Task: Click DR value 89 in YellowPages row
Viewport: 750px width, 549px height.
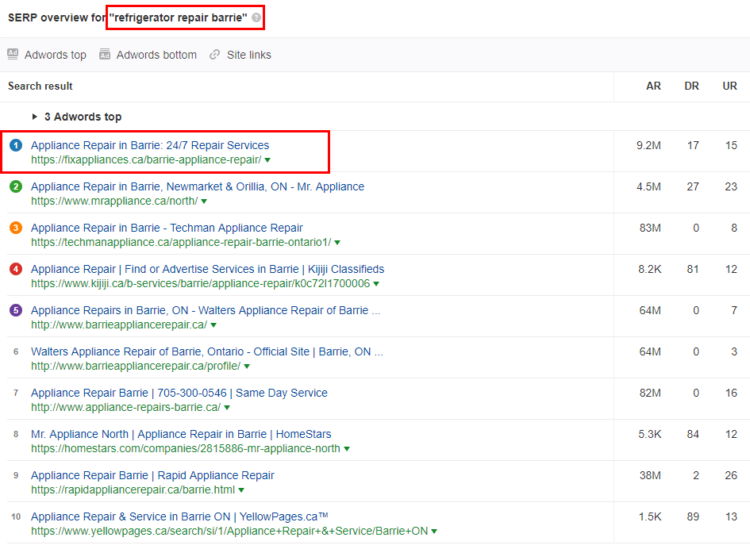Action: (x=693, y=516)
